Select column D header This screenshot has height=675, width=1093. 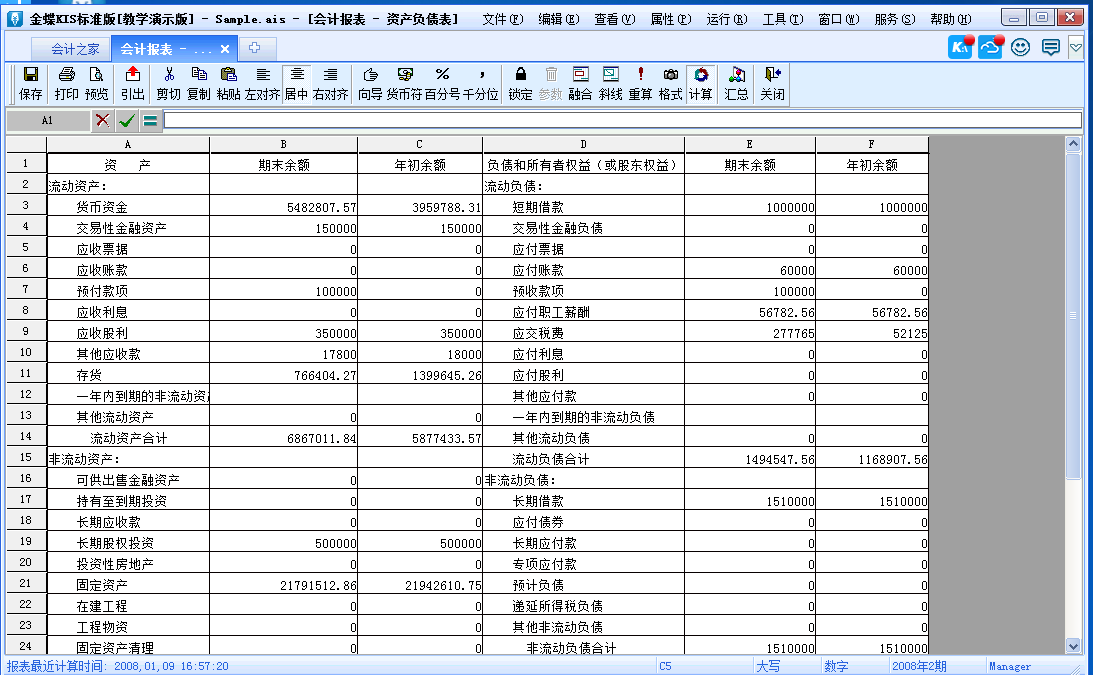coord(583,144)
